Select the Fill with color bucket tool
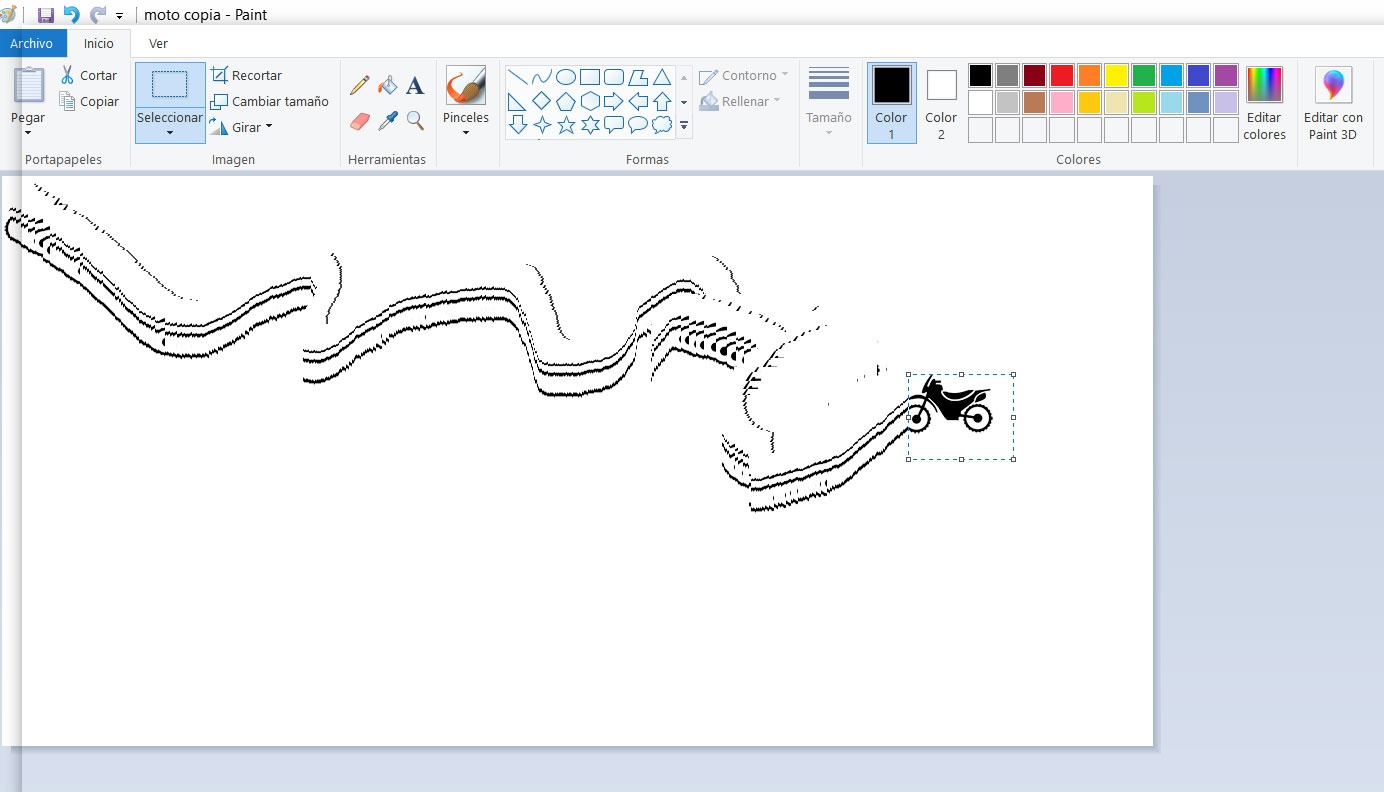Image resolution: width=1384 pixels, height=792 pixels. click(387, 86)
